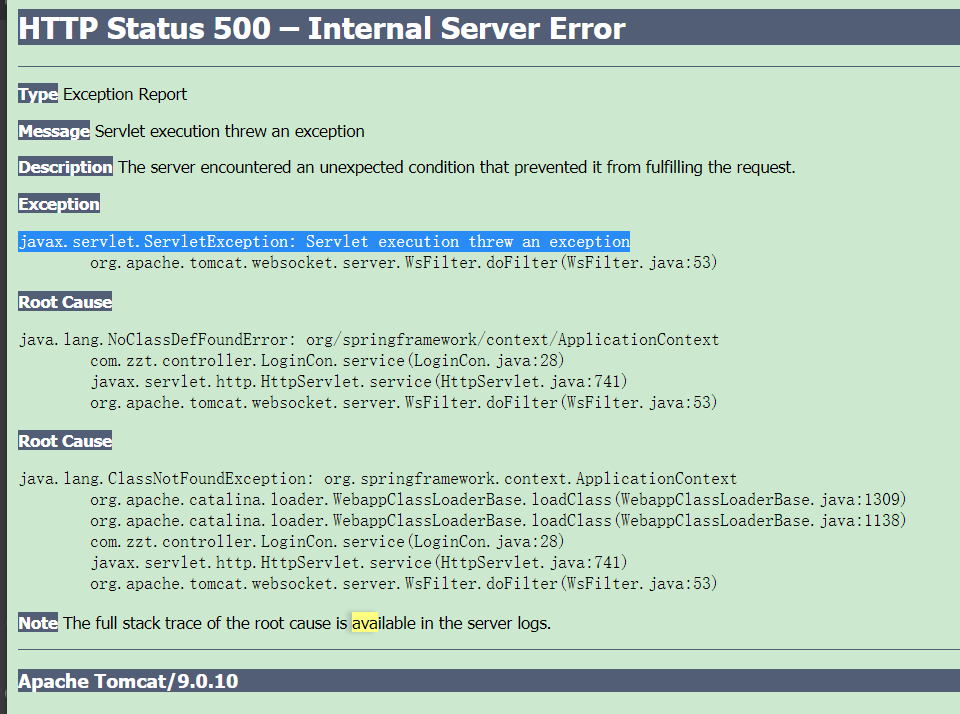Select the Type label badge
This screenshot has height=714, width=960.
(x=37, y=94)
